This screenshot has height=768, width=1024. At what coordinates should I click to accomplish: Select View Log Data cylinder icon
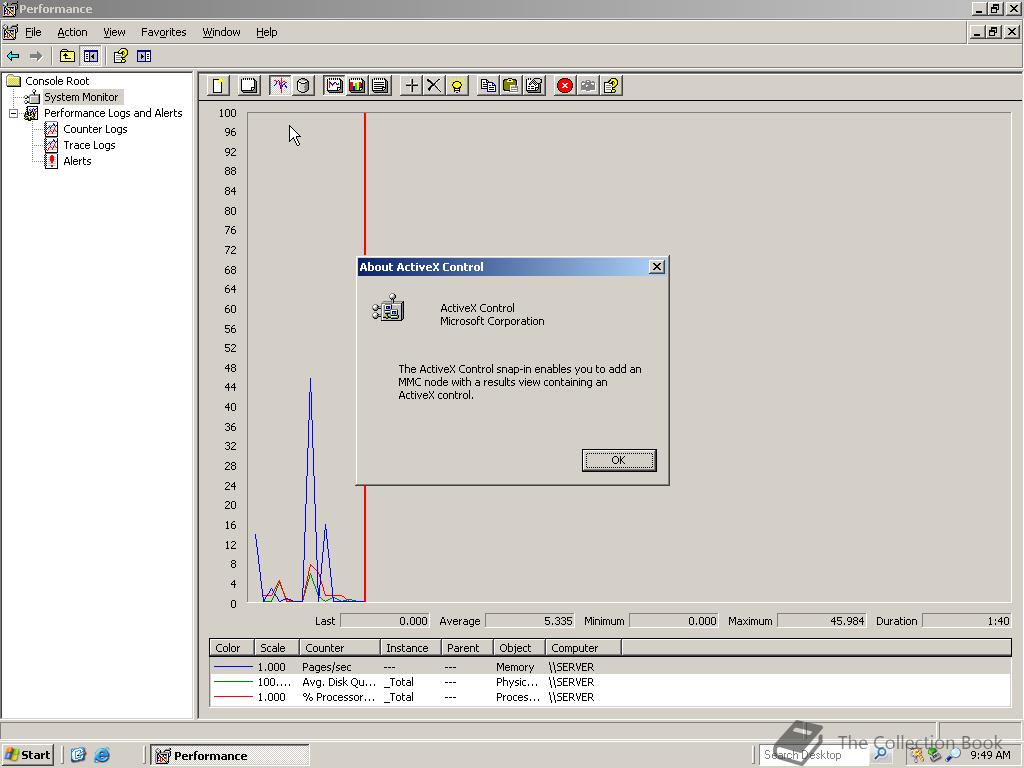(303, 86)
